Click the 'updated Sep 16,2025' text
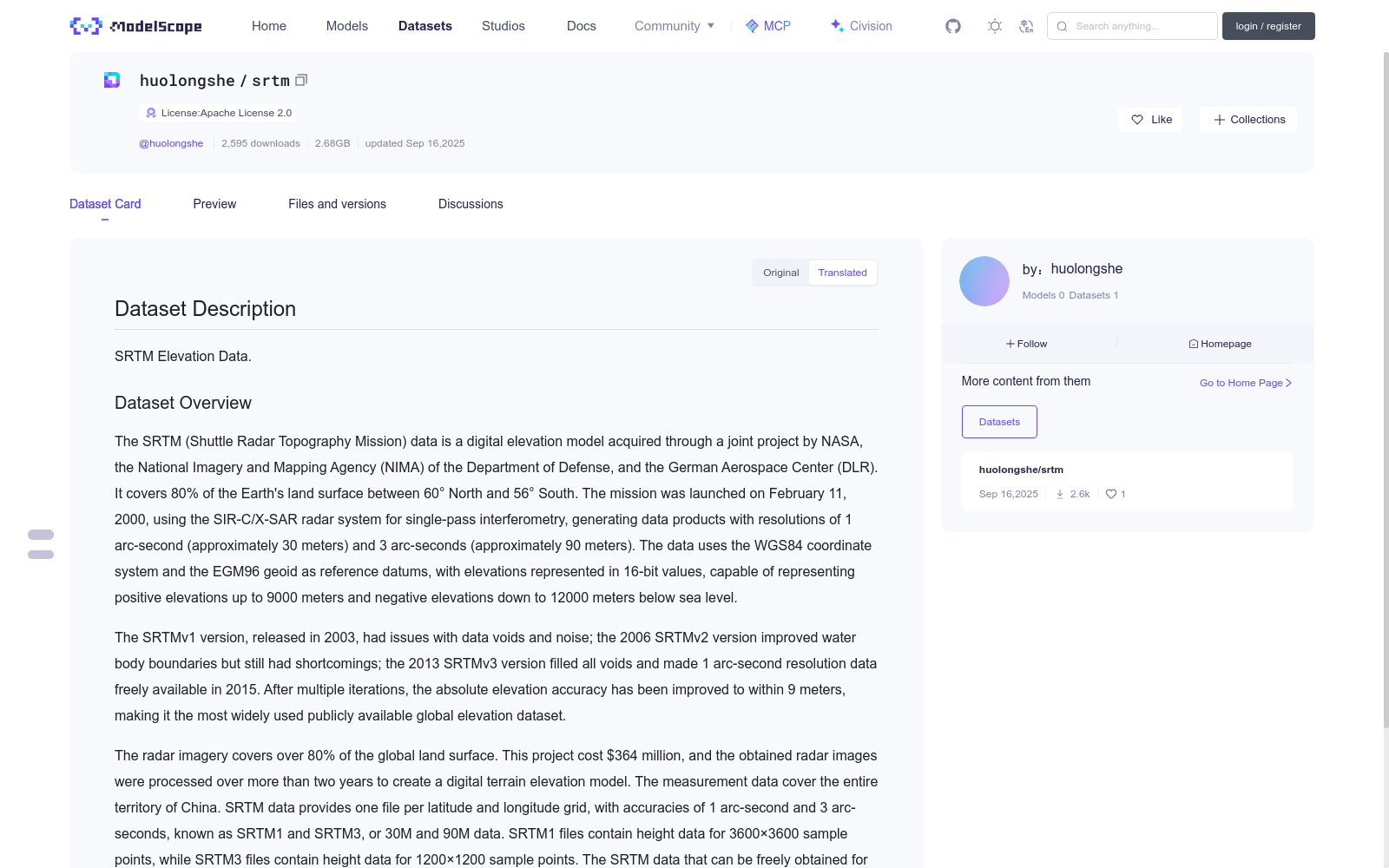 click(415, 143)
